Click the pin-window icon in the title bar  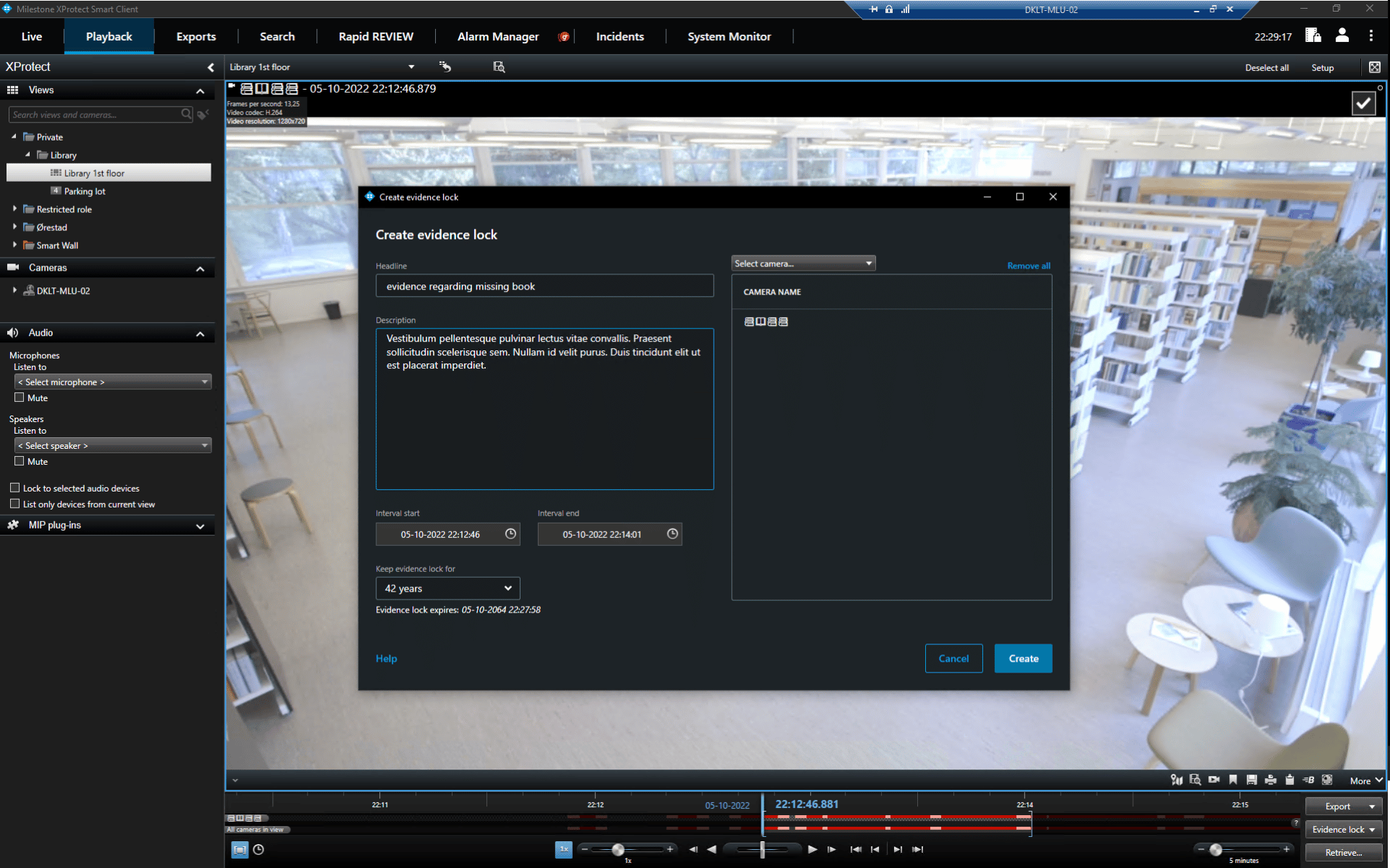pyautogui.click(x=873, y=9)
